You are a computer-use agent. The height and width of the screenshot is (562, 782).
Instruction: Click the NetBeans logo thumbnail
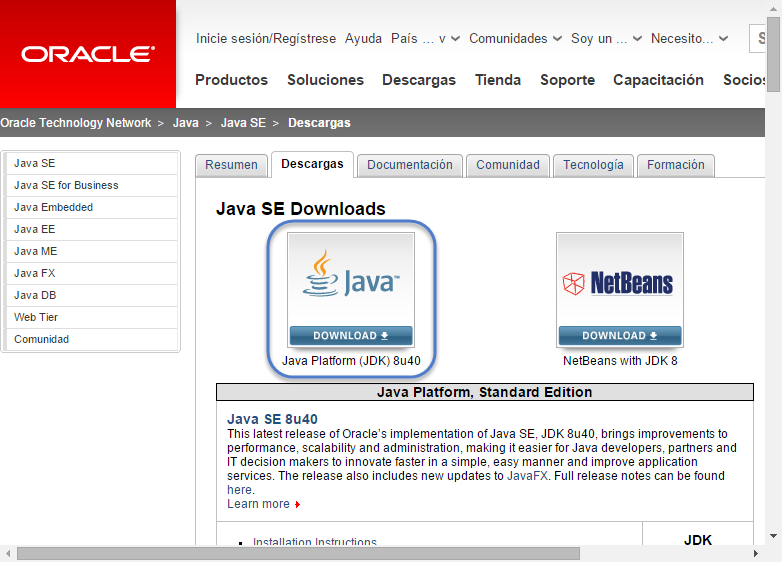(x=620, y=280)
